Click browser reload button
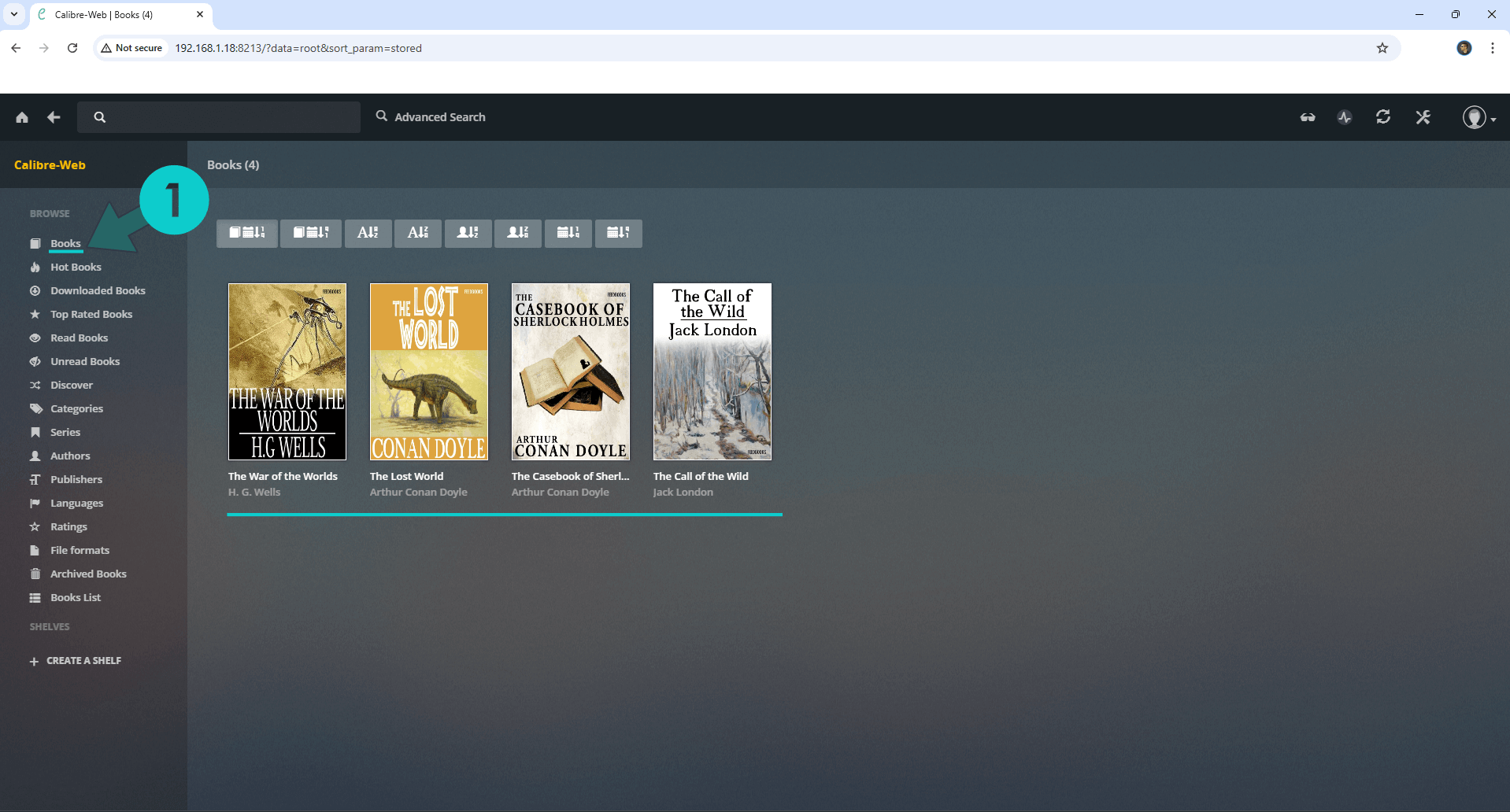The width and height of the screenshot is (1510, 812). 72,48
